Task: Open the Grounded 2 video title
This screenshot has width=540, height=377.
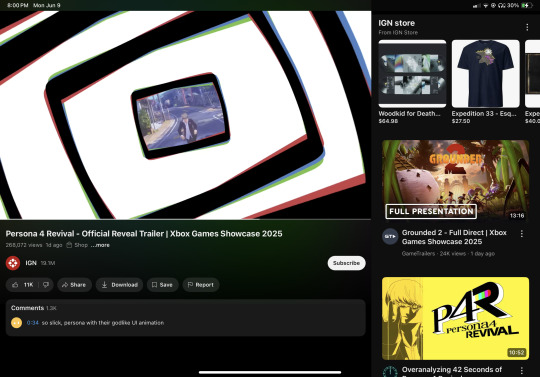Action: [x=454, y=237]
